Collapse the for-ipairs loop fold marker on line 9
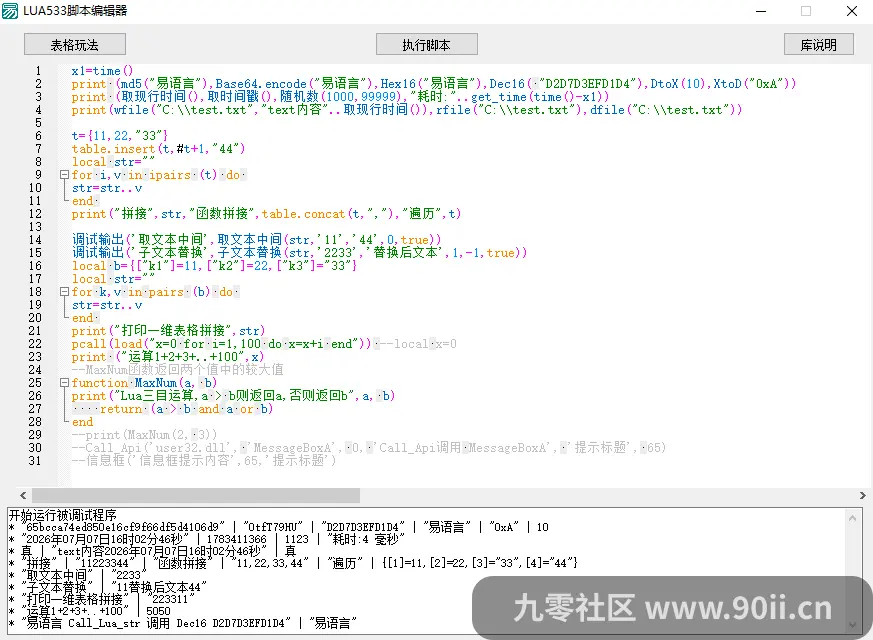The height and width of the screenshot is (640, 873). coord(64,175)
